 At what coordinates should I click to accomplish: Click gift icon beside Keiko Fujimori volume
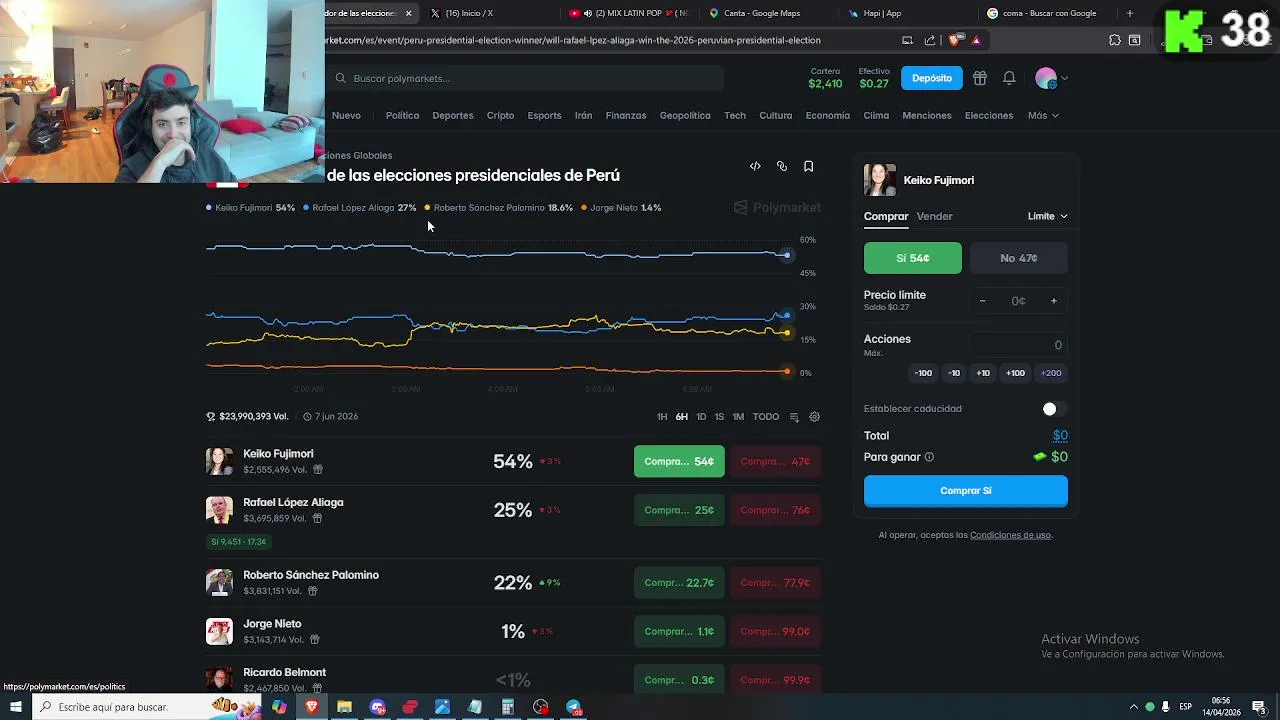coord(318,469)
